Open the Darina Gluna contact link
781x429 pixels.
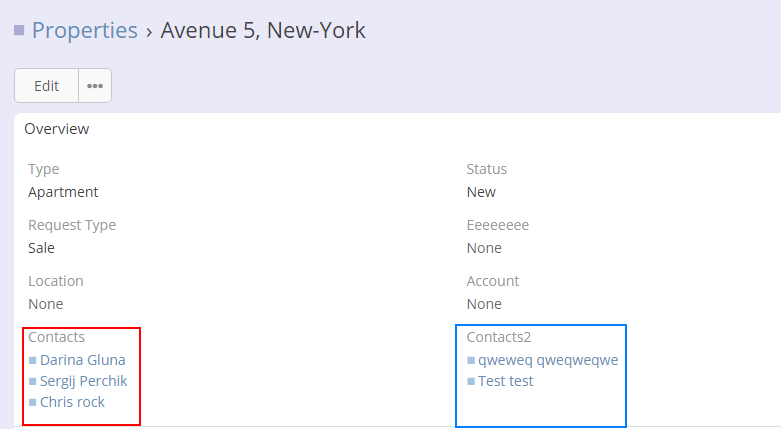click(83, 360)
